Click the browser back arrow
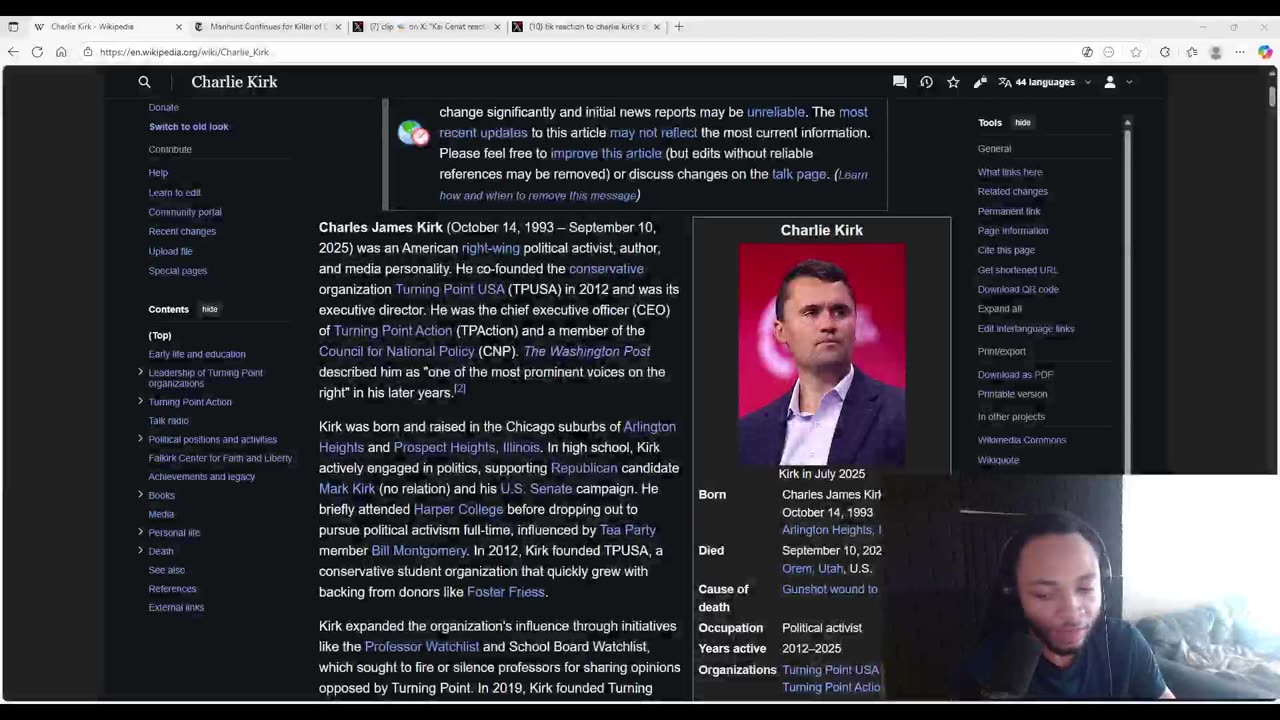Viewport: 1280px width, 720px height. [x=13, y=52]
